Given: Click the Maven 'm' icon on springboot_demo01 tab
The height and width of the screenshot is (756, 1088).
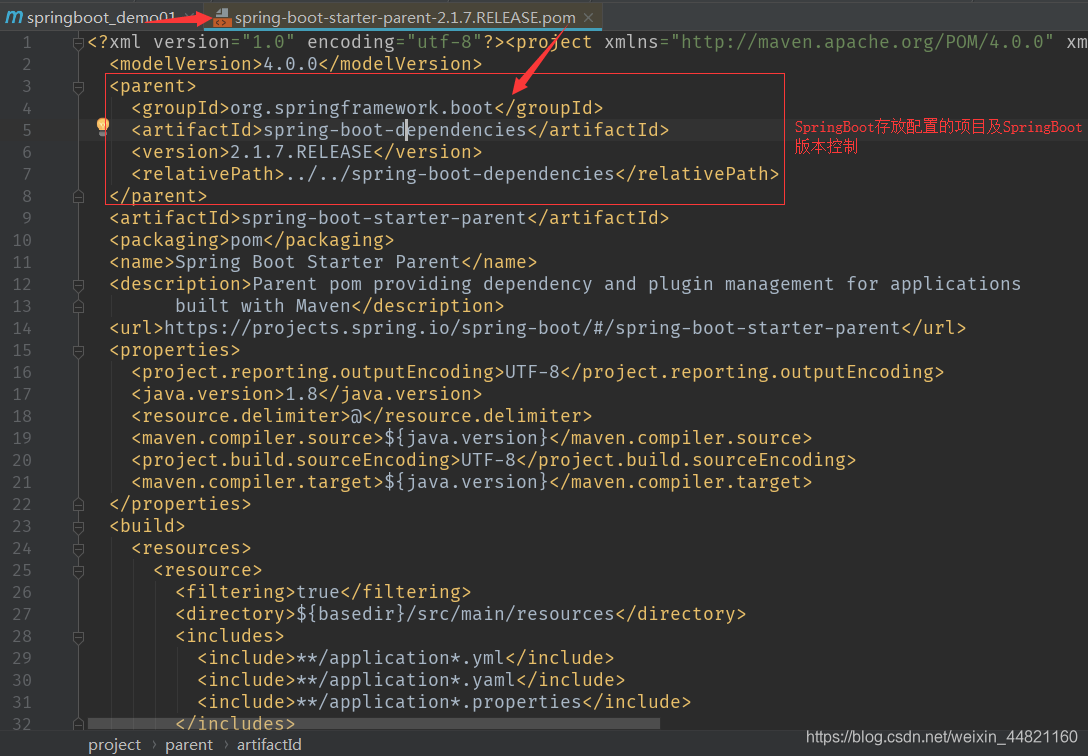Looking at the screenshot, I should click(x=14, y=17).
